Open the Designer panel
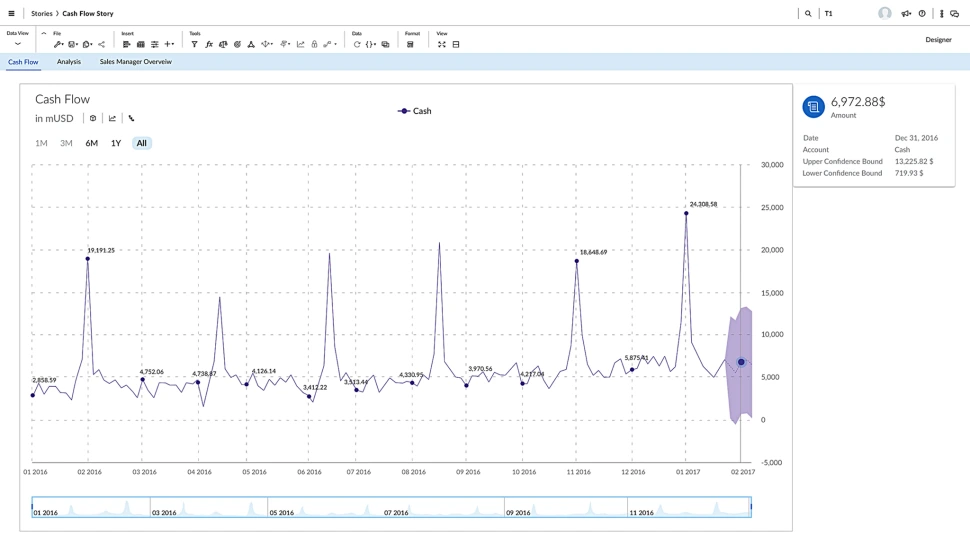 938,40
